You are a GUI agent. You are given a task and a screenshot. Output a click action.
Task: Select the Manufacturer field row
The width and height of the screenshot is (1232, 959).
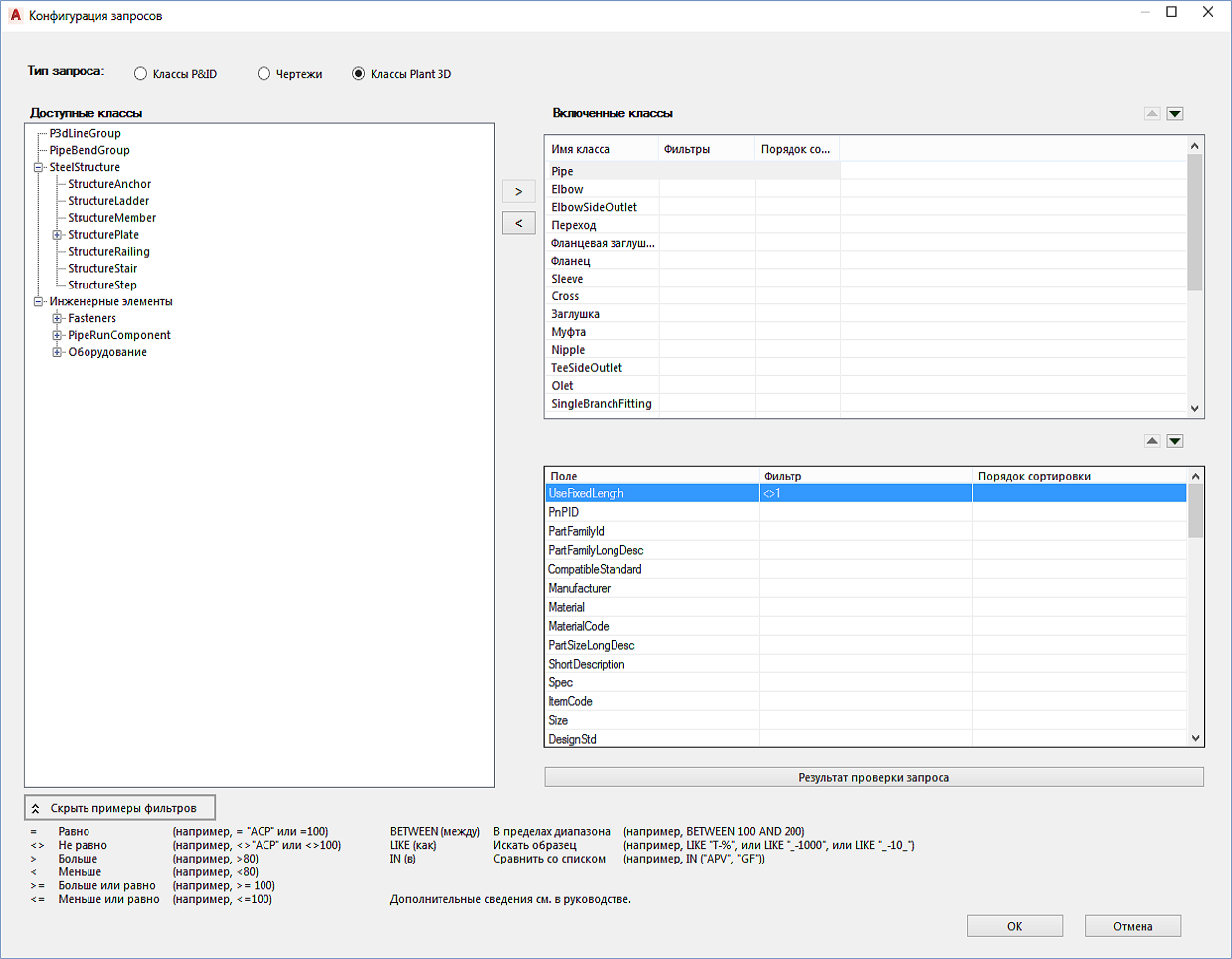tap(865, 588)
